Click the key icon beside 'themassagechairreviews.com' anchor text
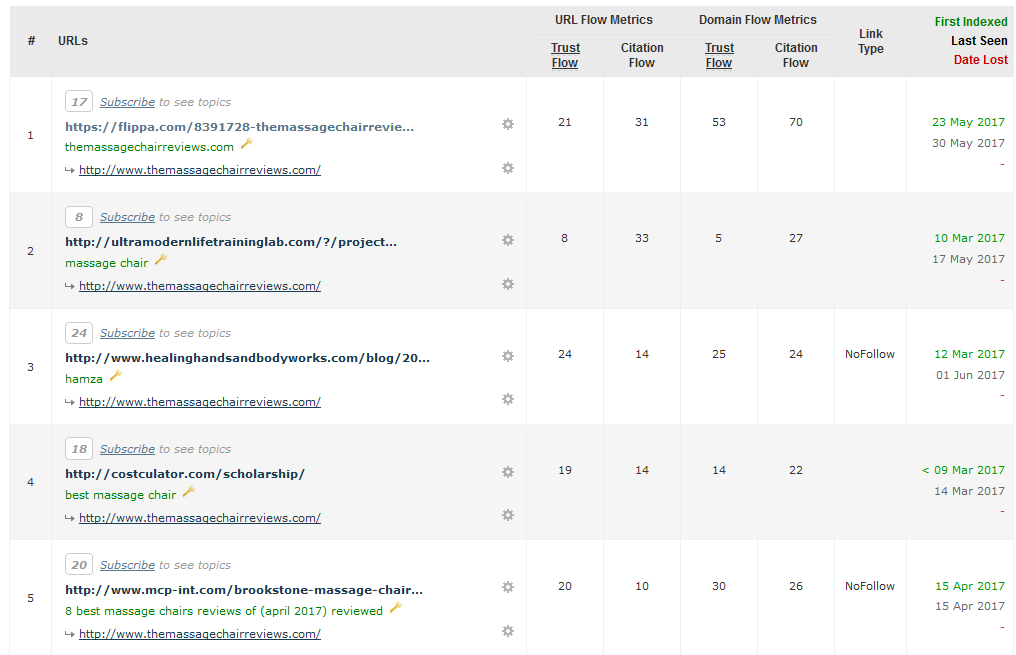 point(246,144)
